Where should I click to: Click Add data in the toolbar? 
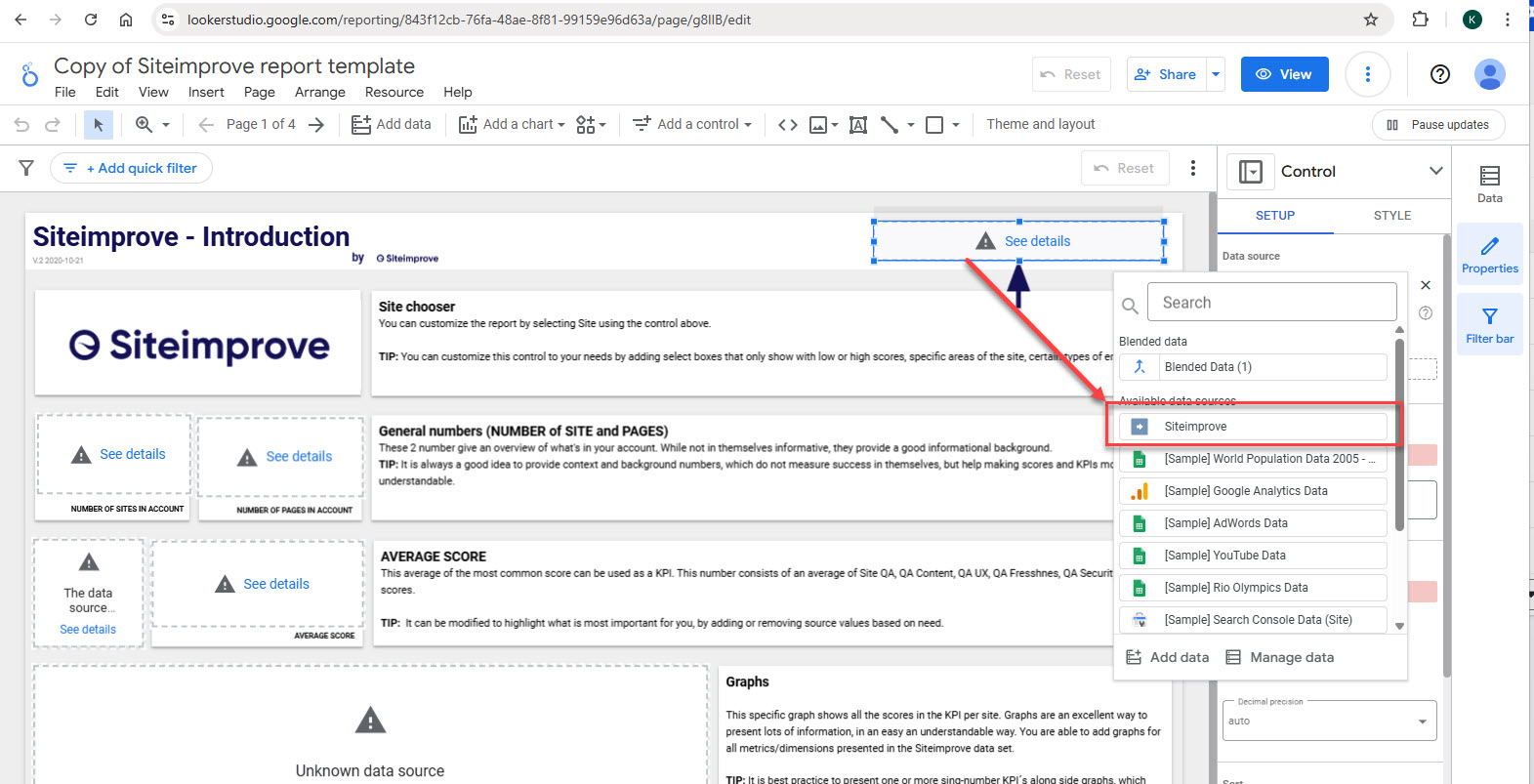[x=391, y=125]
